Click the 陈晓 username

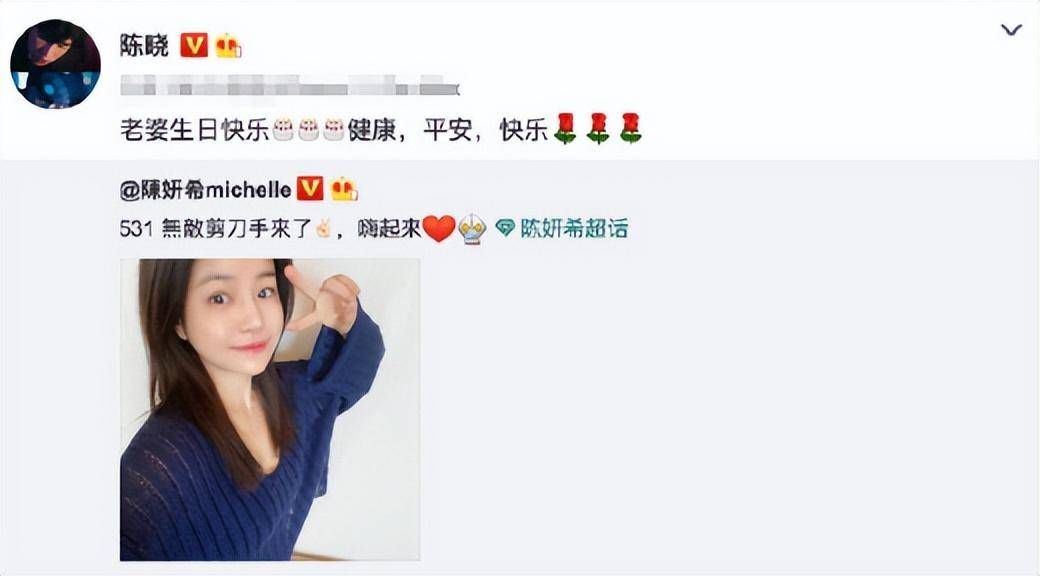(x=144, y=46)
